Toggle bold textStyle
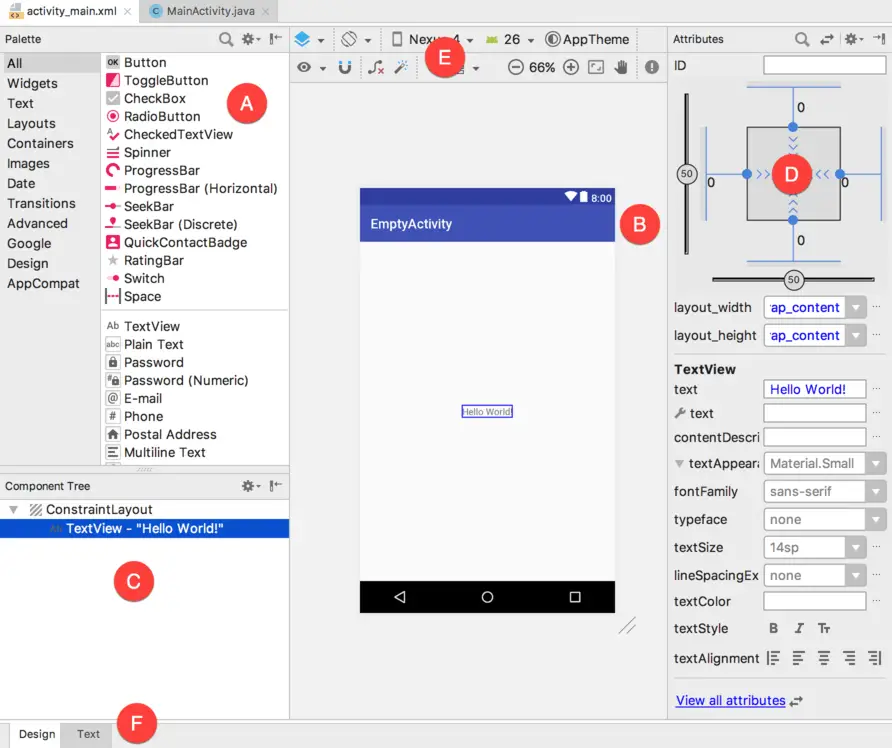Screen dimensions: 892x748 (773, 629)
